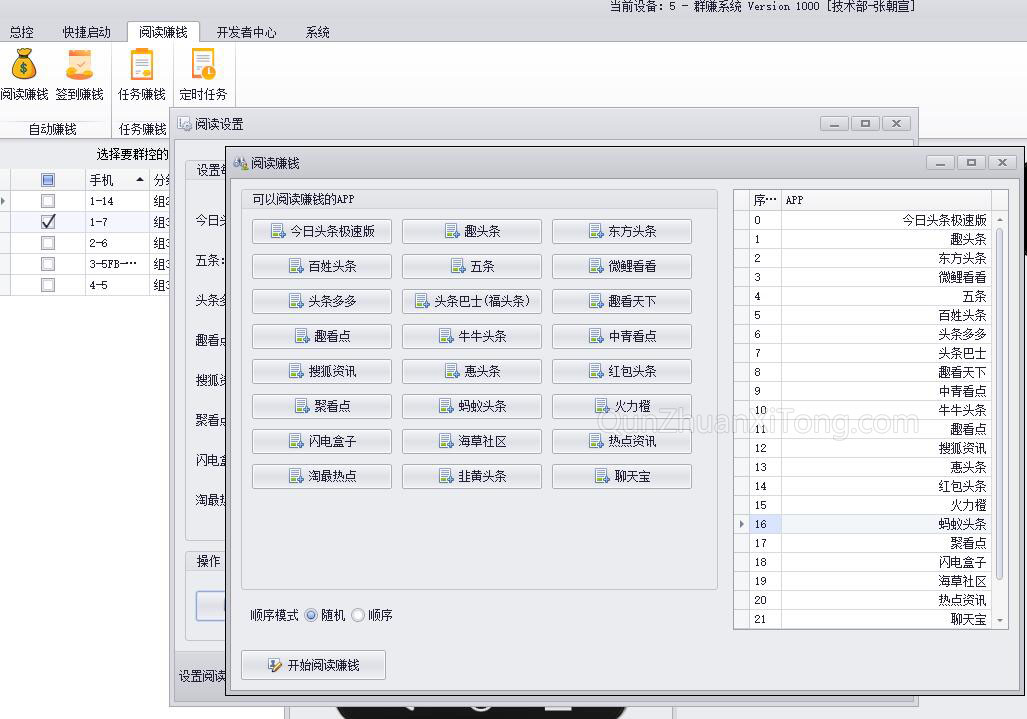
Task: Toggle select-all checkbox in phone table header
Action: pos(48,180)
